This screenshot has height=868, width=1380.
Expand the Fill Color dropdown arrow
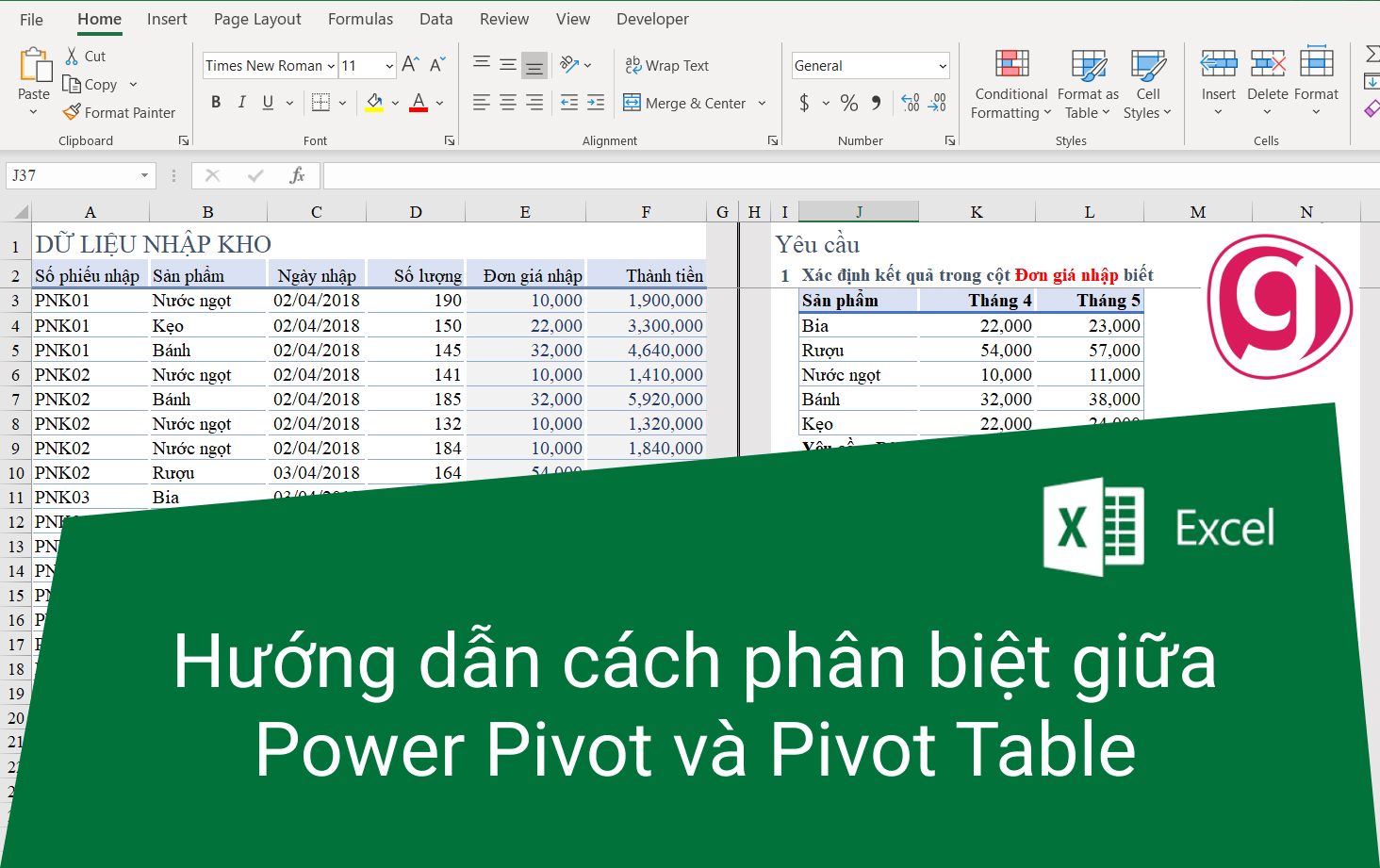(393, 103)
